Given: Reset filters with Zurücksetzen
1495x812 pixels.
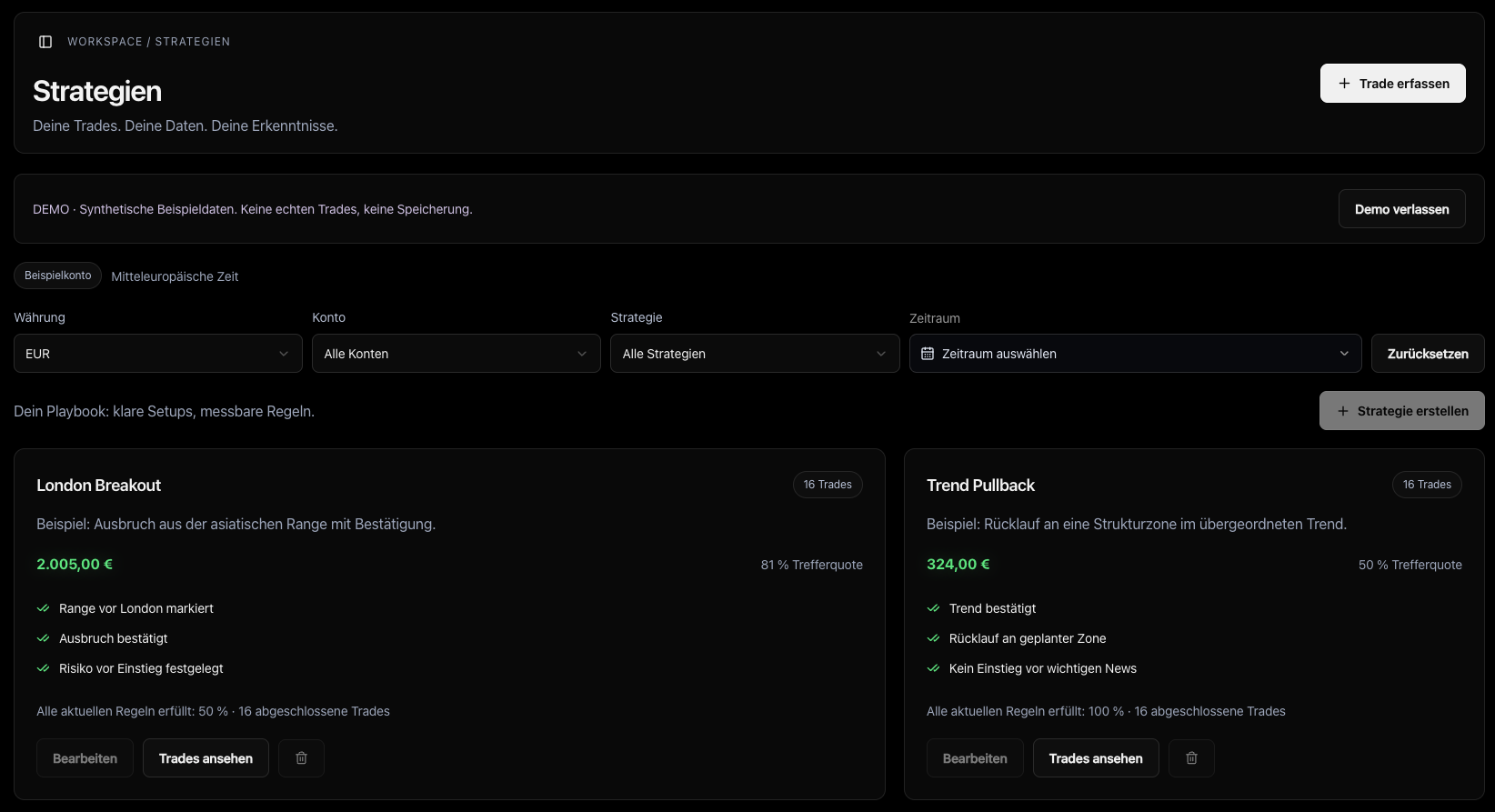Looking at the screenshot, I should point(1428,354).
